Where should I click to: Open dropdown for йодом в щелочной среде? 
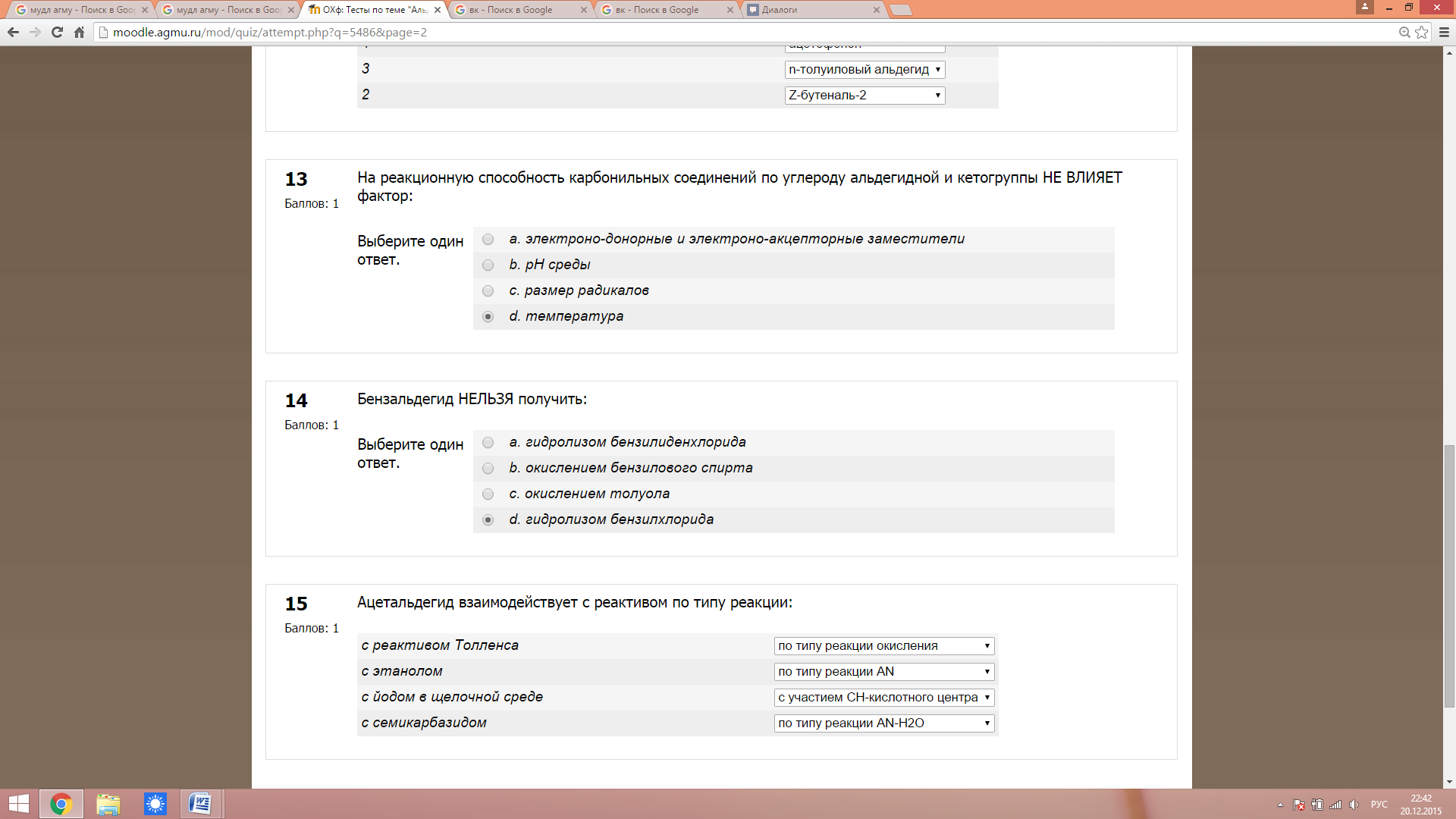(884, 698)
